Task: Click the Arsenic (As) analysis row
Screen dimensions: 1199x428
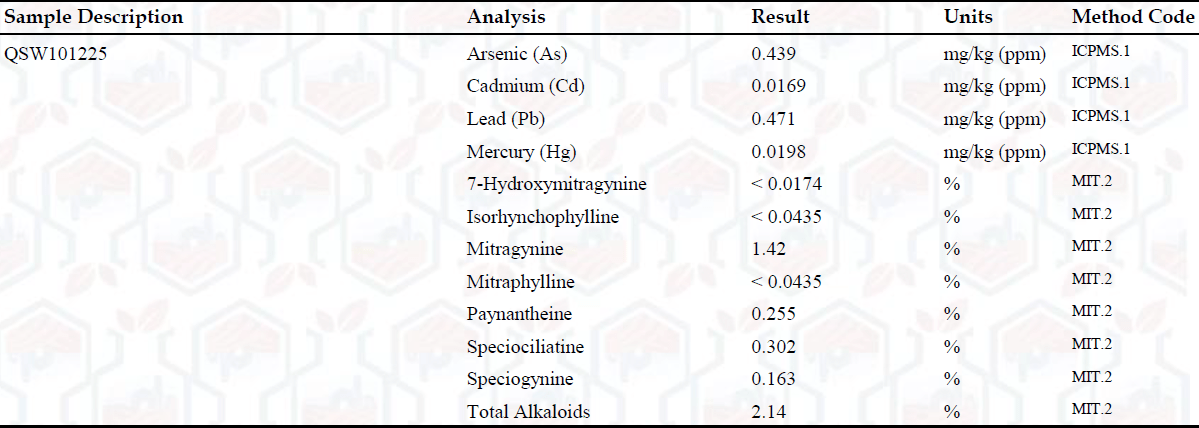Action: [517, 53]
